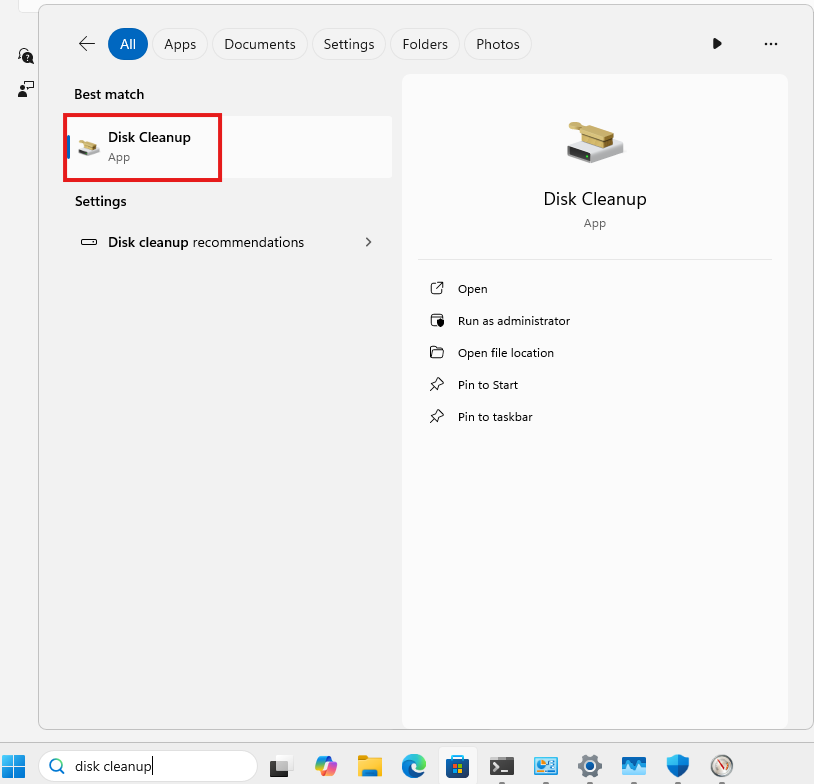The image size is (814, 784).
Task: Select Open file location
Action: click(x=506, y=353)
